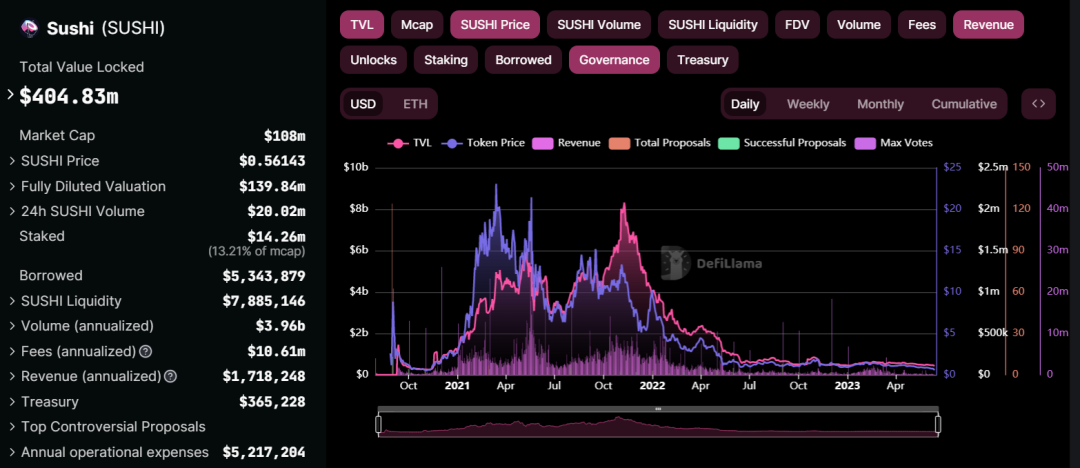Click the Sushi protocol logo icon
Screen dimensions: 1080x468
[30, 28]
